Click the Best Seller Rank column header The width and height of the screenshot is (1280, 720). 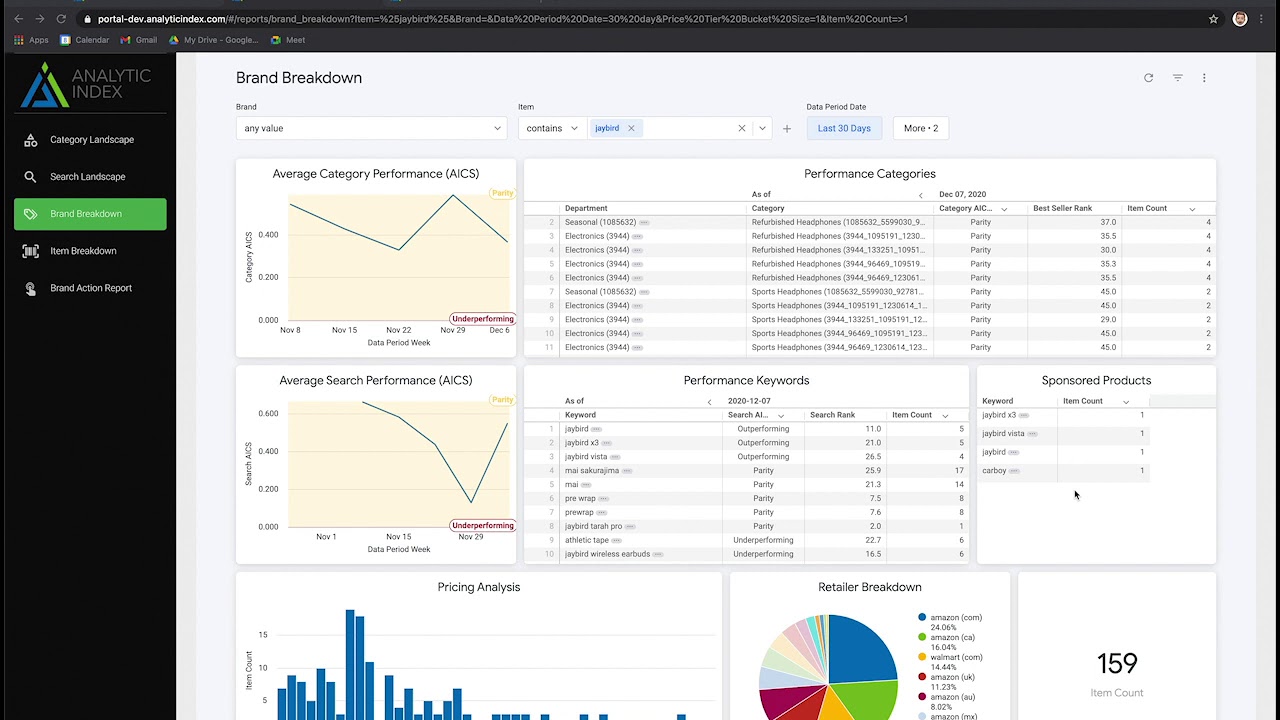(x=1062, y=208)
